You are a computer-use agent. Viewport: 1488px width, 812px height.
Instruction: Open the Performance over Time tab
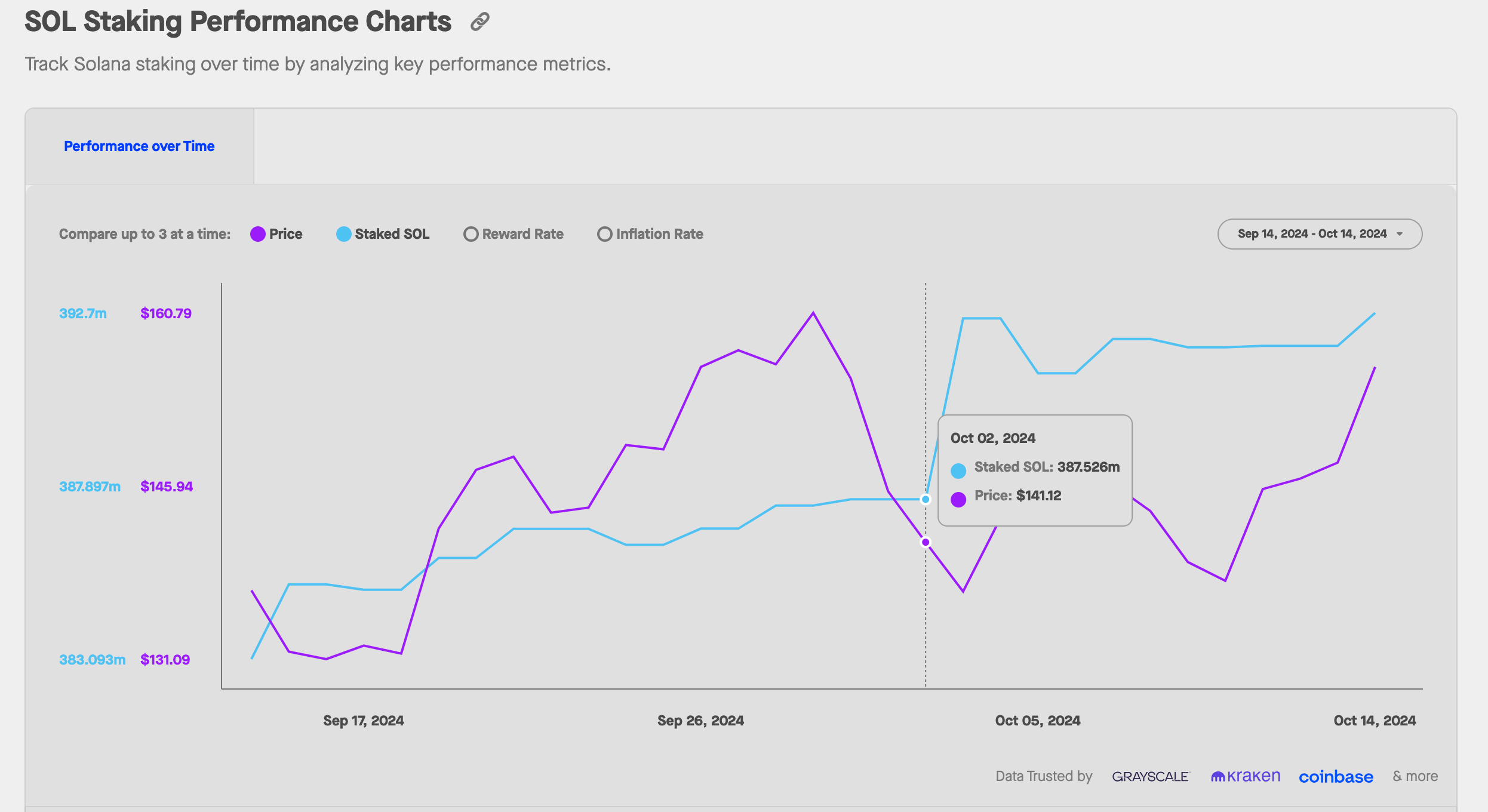coord(139,146)
